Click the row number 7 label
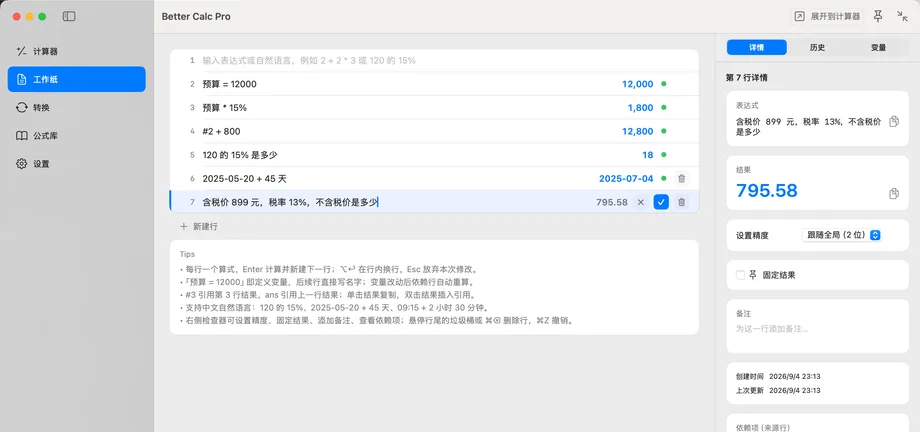The width and height of the screenshot is (920, 432). tap(192, 202)
